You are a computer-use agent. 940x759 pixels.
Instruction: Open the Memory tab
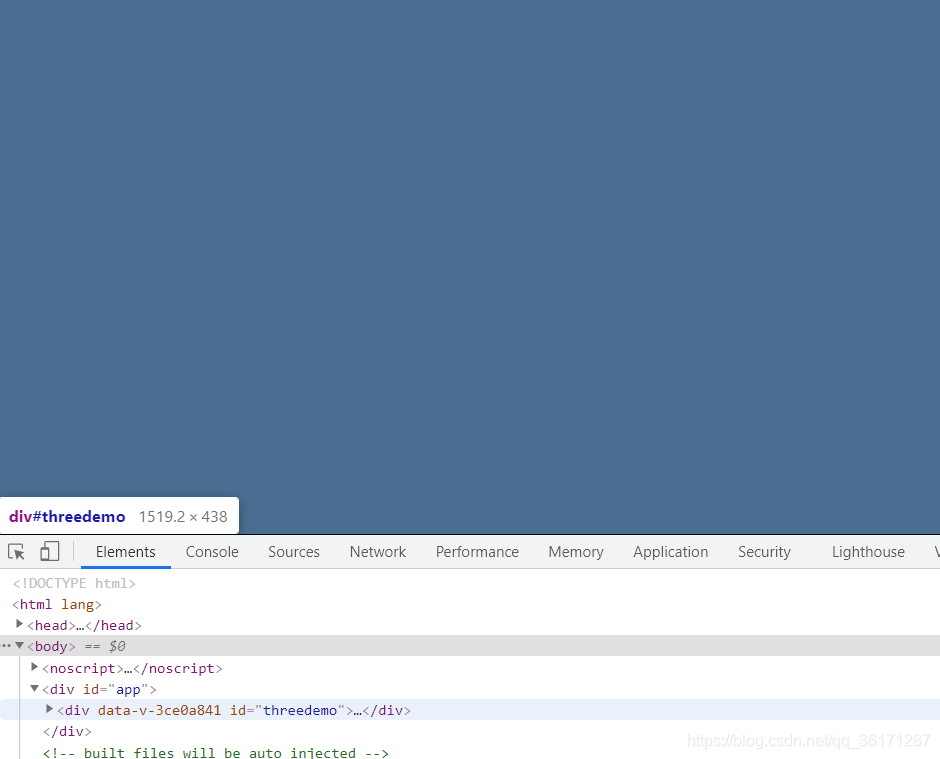576,552
